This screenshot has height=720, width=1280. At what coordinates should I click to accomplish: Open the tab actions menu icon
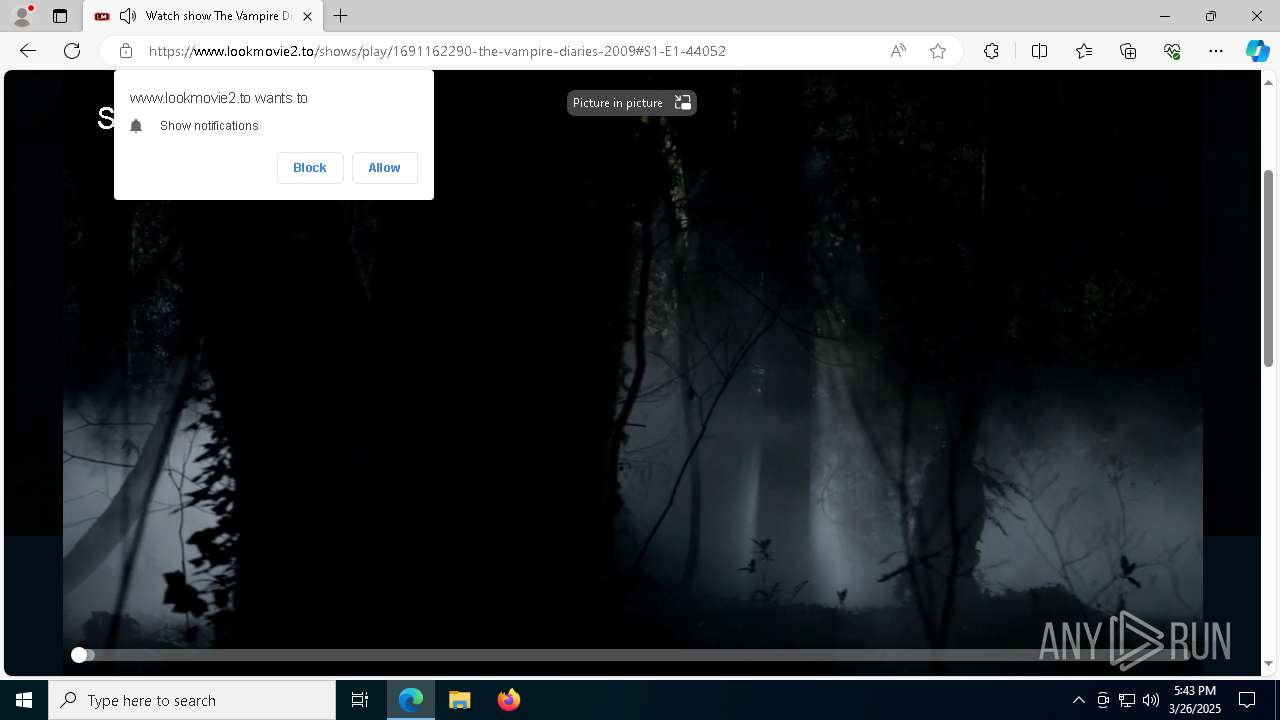pyautogui.click(x=60, y=16)
